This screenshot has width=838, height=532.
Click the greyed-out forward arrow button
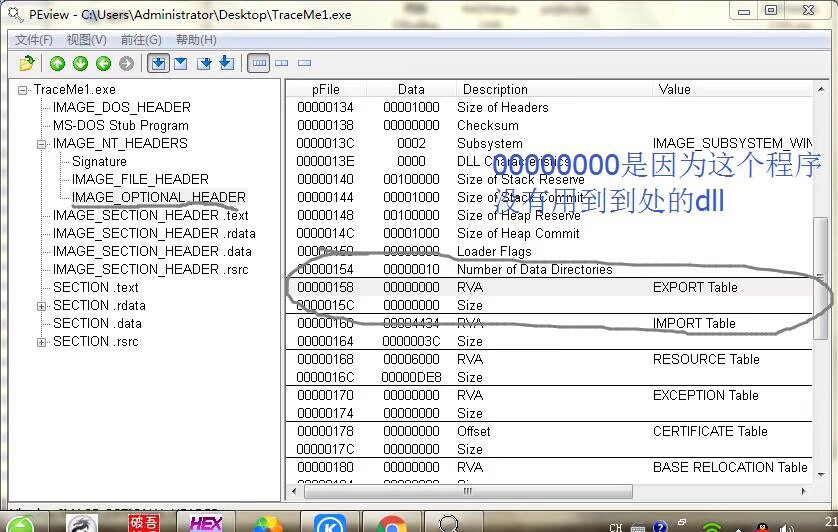(126, 64)
